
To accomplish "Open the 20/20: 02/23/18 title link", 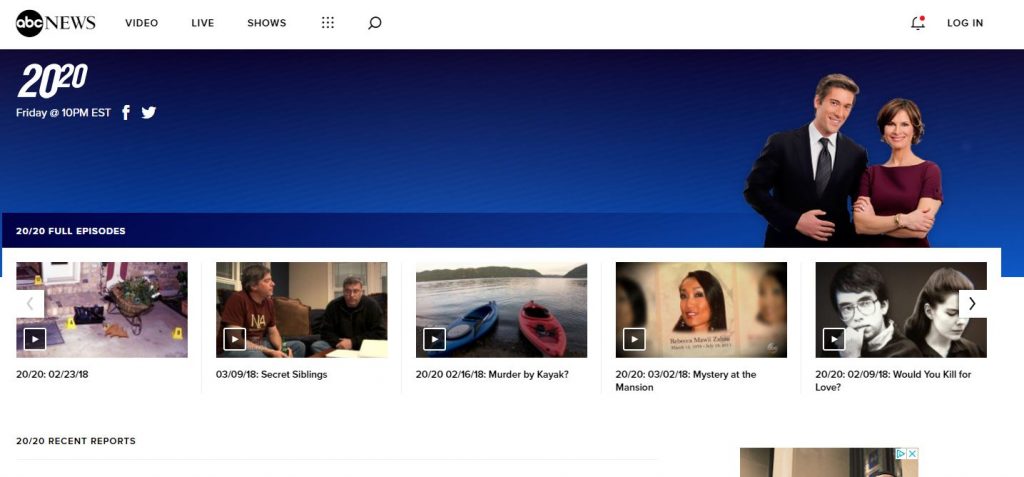I will (x=52, y=374).
